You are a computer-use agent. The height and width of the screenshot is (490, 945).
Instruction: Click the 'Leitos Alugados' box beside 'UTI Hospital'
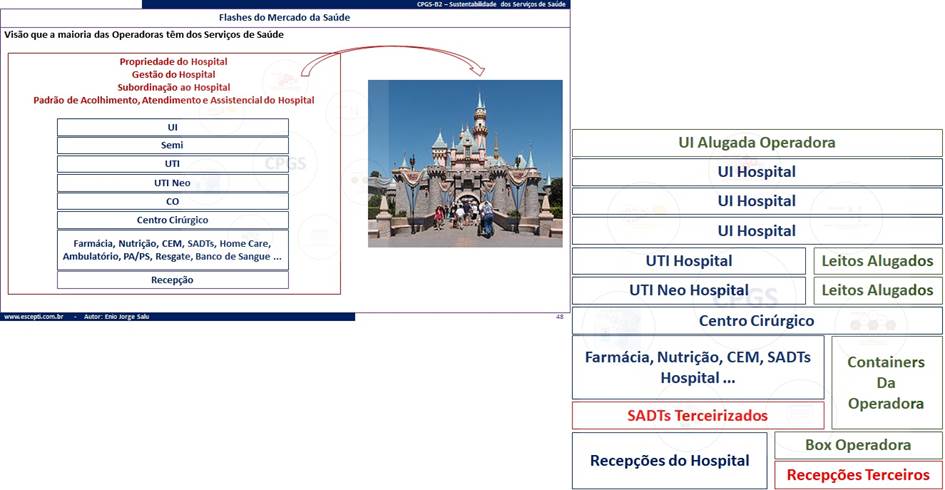click(878, 261)
